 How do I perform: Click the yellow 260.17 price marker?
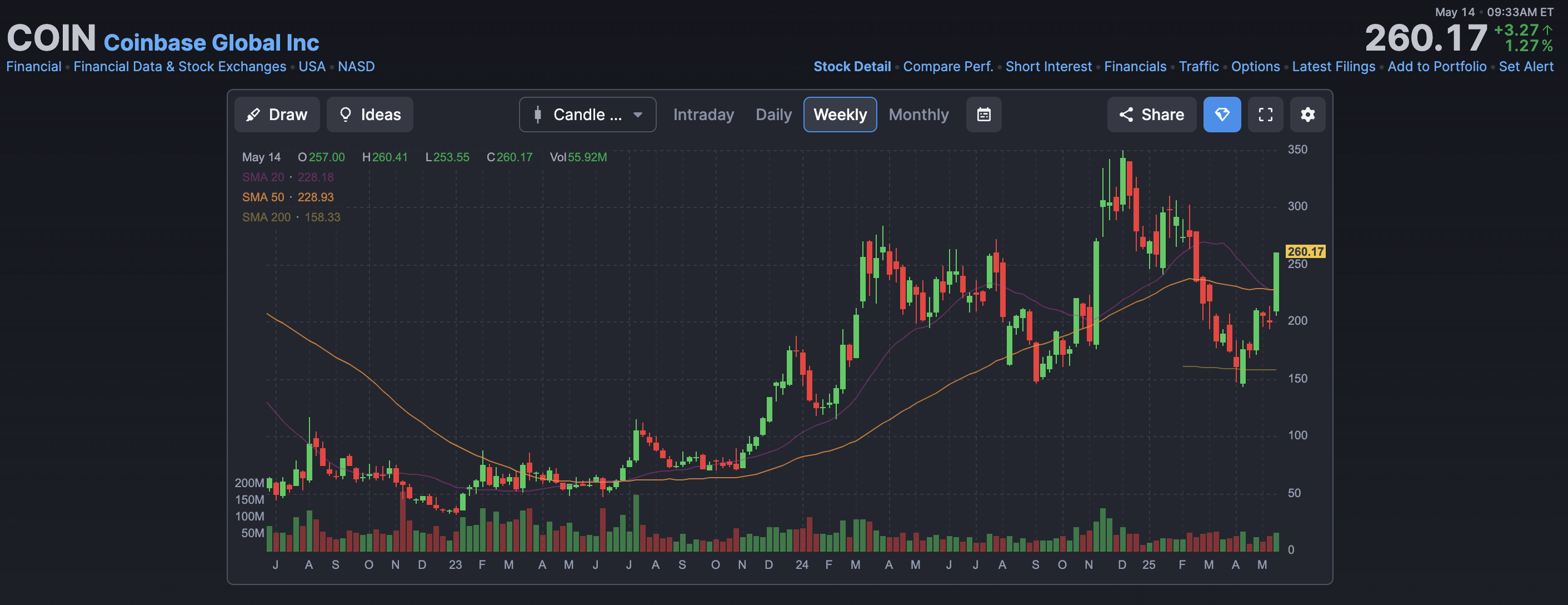[1305, 252]
